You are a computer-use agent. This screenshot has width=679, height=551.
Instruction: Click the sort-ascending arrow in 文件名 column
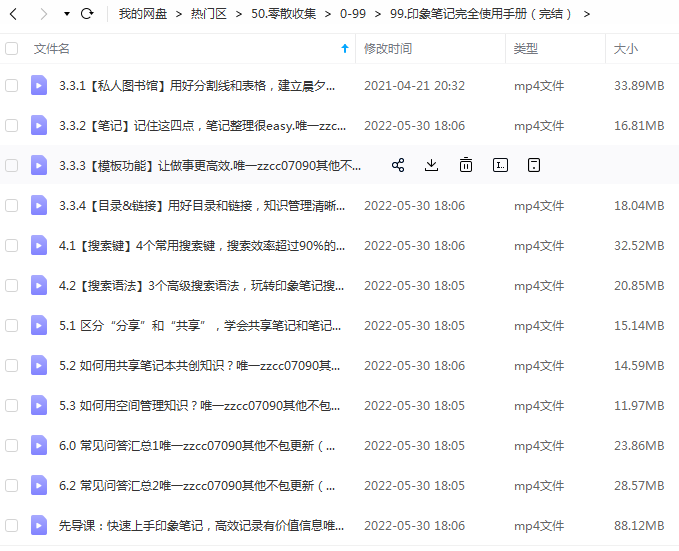point(345,49)
